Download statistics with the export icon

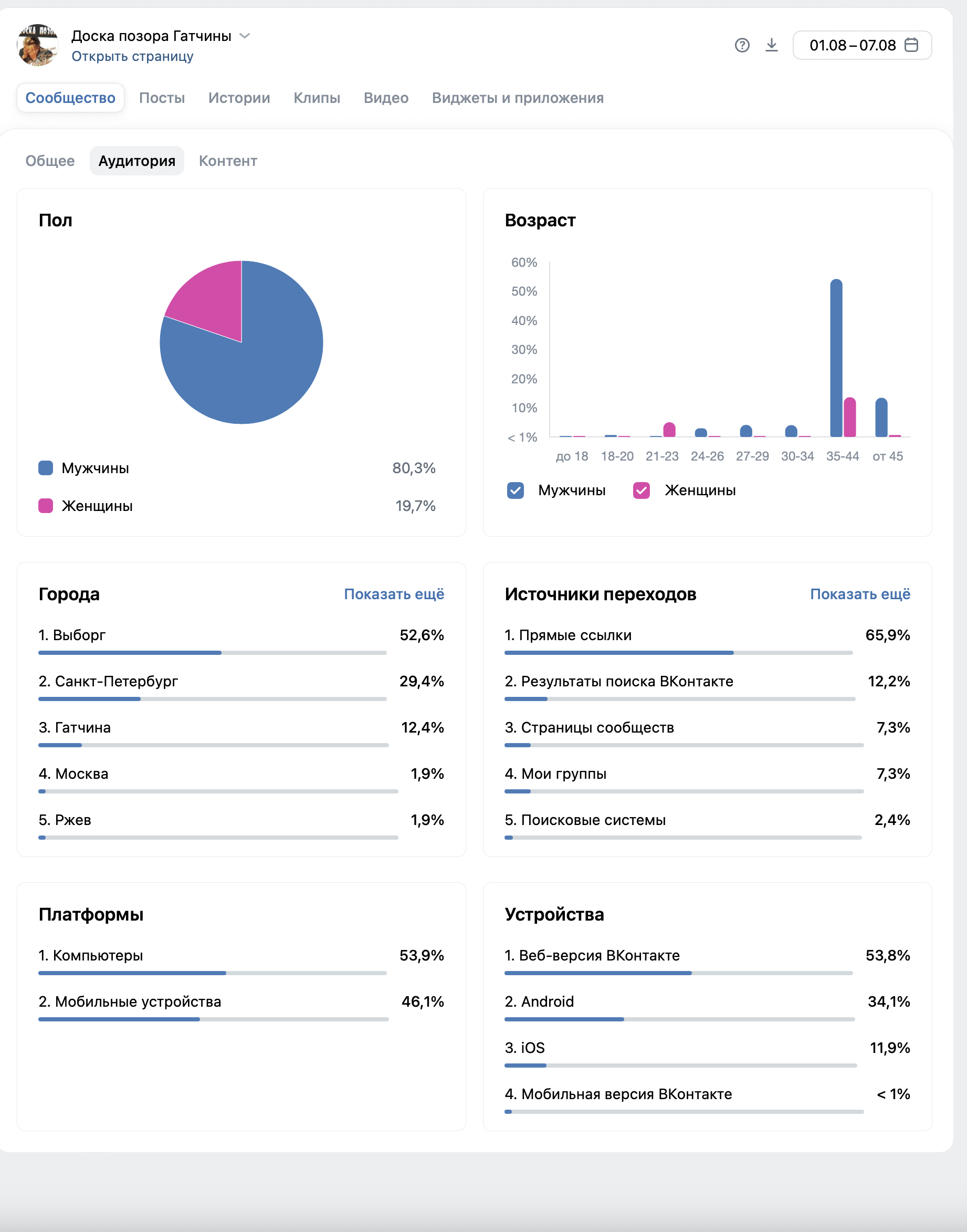tap(771, 45)
